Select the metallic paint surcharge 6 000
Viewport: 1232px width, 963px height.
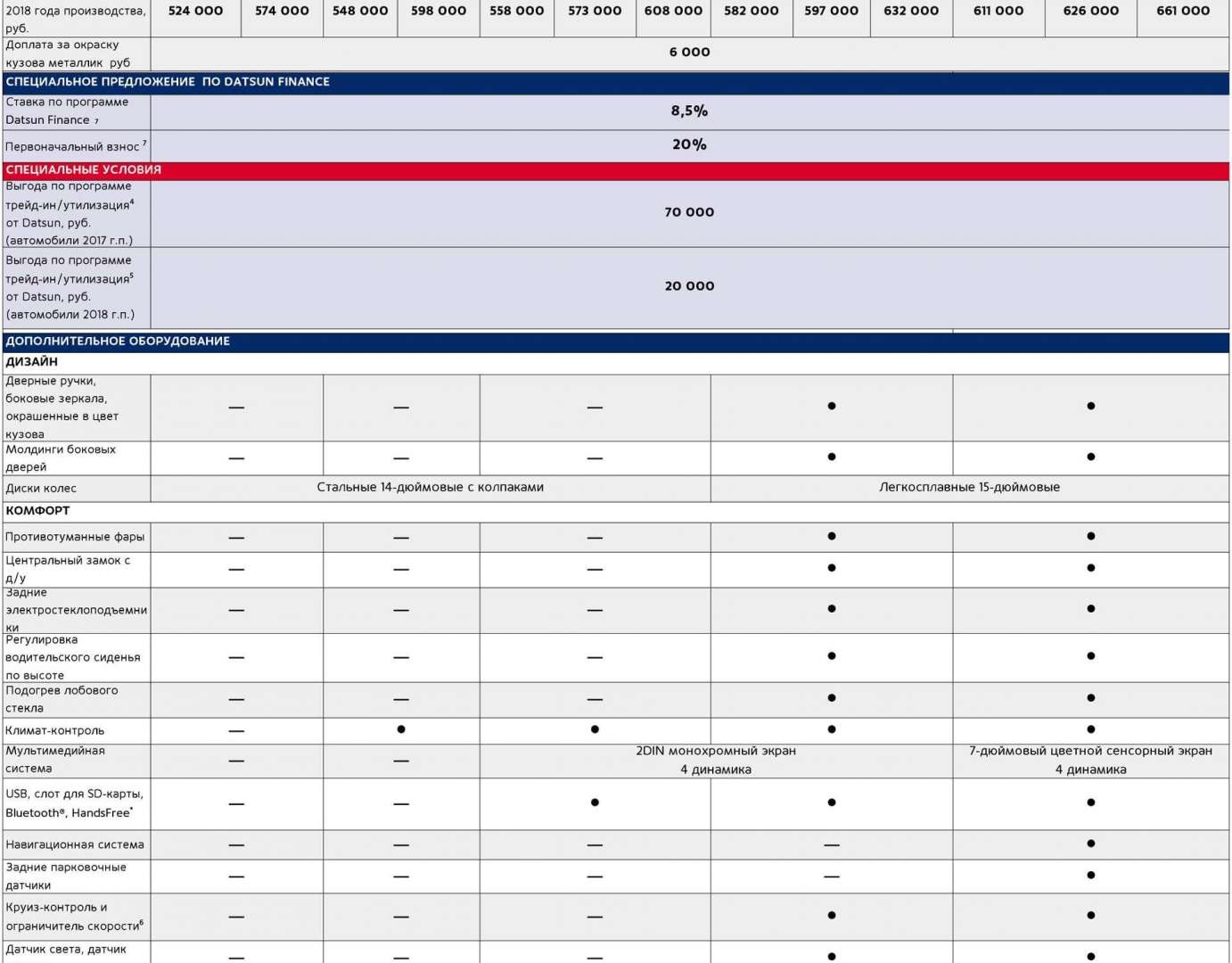coord(689,53)
